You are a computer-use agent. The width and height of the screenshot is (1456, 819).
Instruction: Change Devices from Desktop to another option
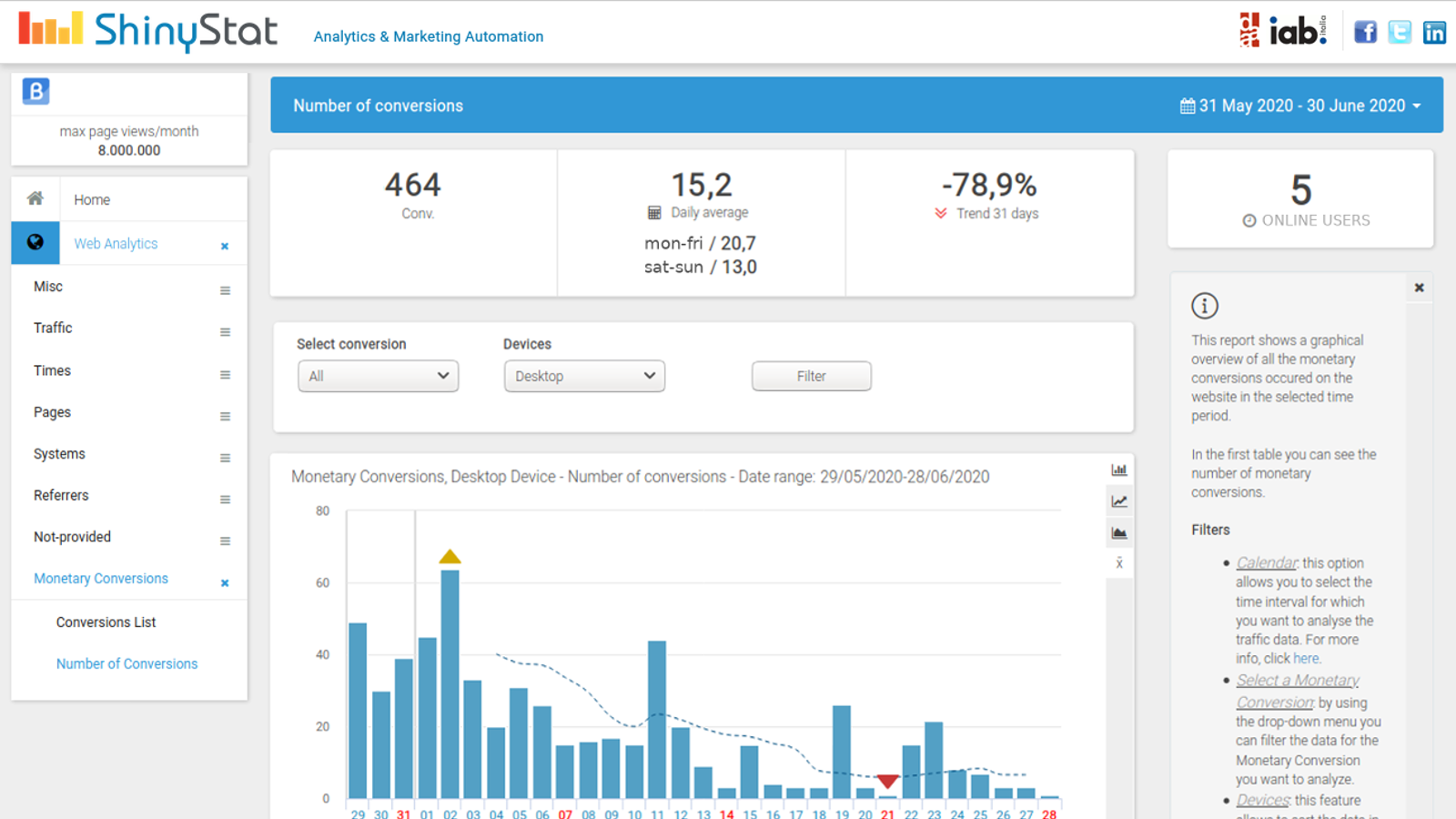583,375
